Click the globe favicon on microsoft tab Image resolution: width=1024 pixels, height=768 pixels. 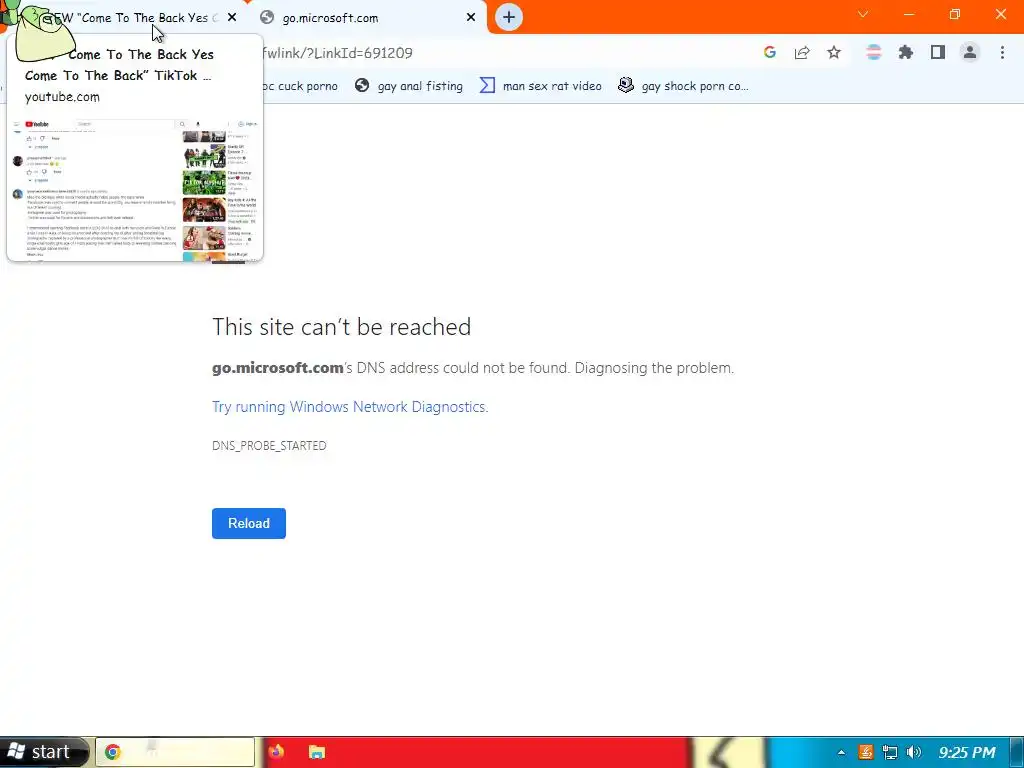[x=266, y=18]
